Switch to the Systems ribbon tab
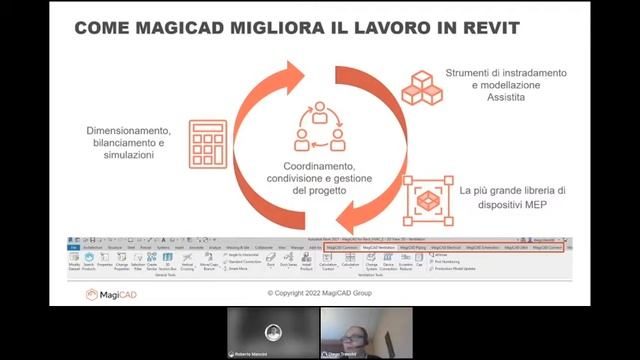 pos(163,247)
